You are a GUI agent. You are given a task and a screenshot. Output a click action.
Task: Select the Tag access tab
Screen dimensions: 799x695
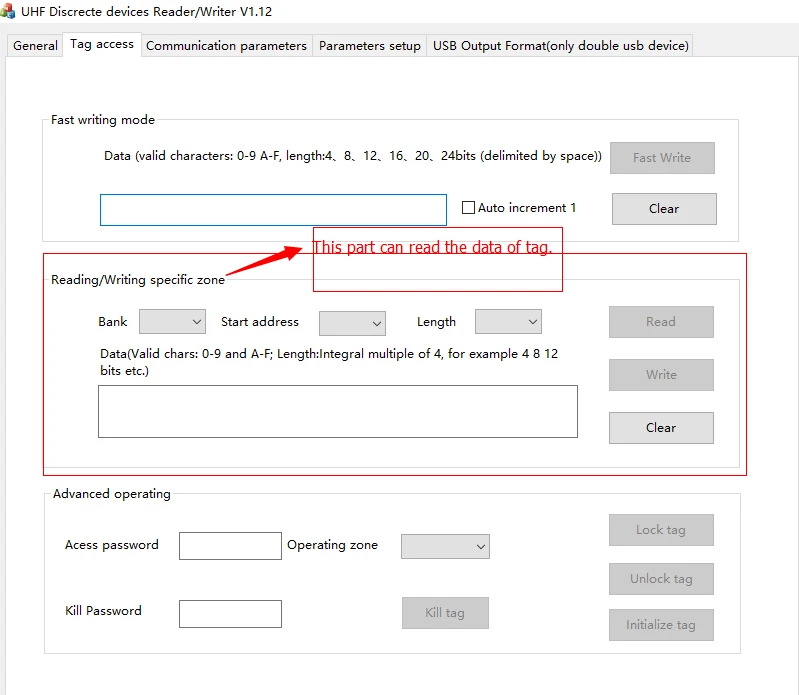(x=102, y=44)
